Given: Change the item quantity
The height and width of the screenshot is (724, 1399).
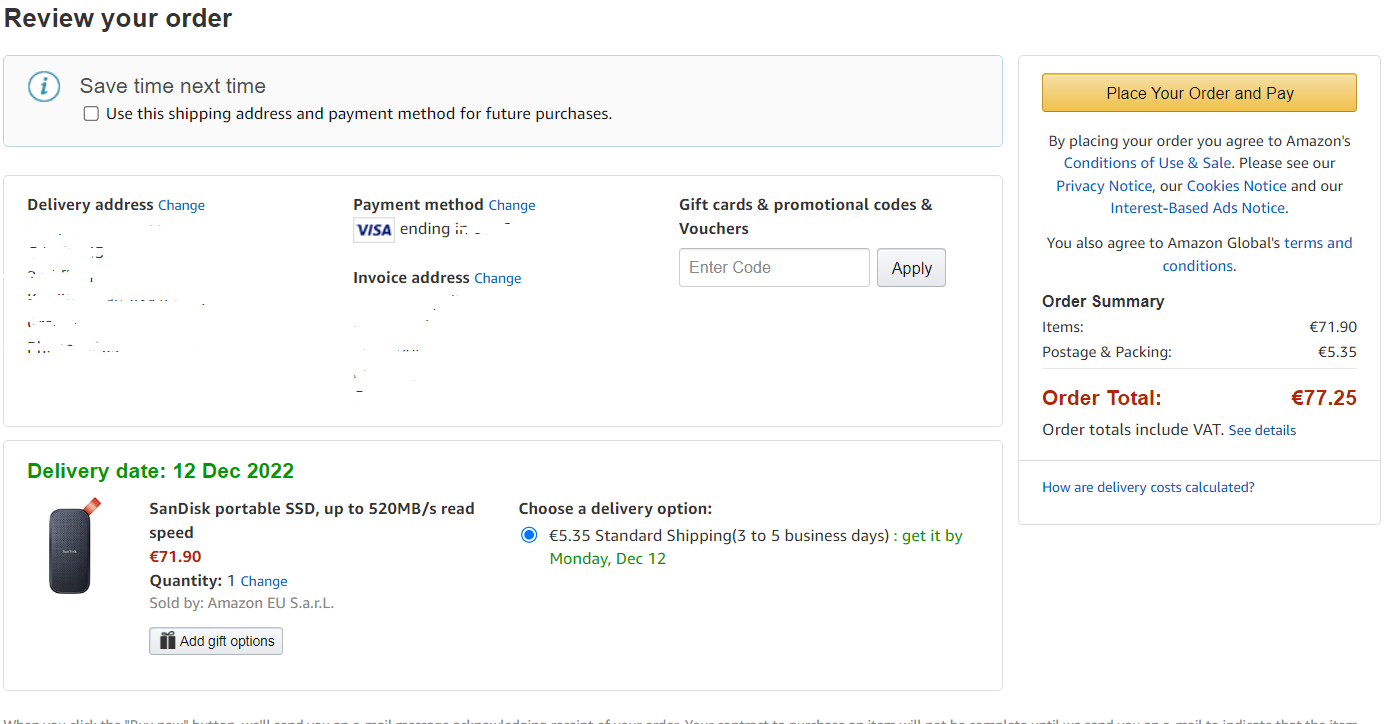Looking at the screenshot, I should click(x=264, y=581).
